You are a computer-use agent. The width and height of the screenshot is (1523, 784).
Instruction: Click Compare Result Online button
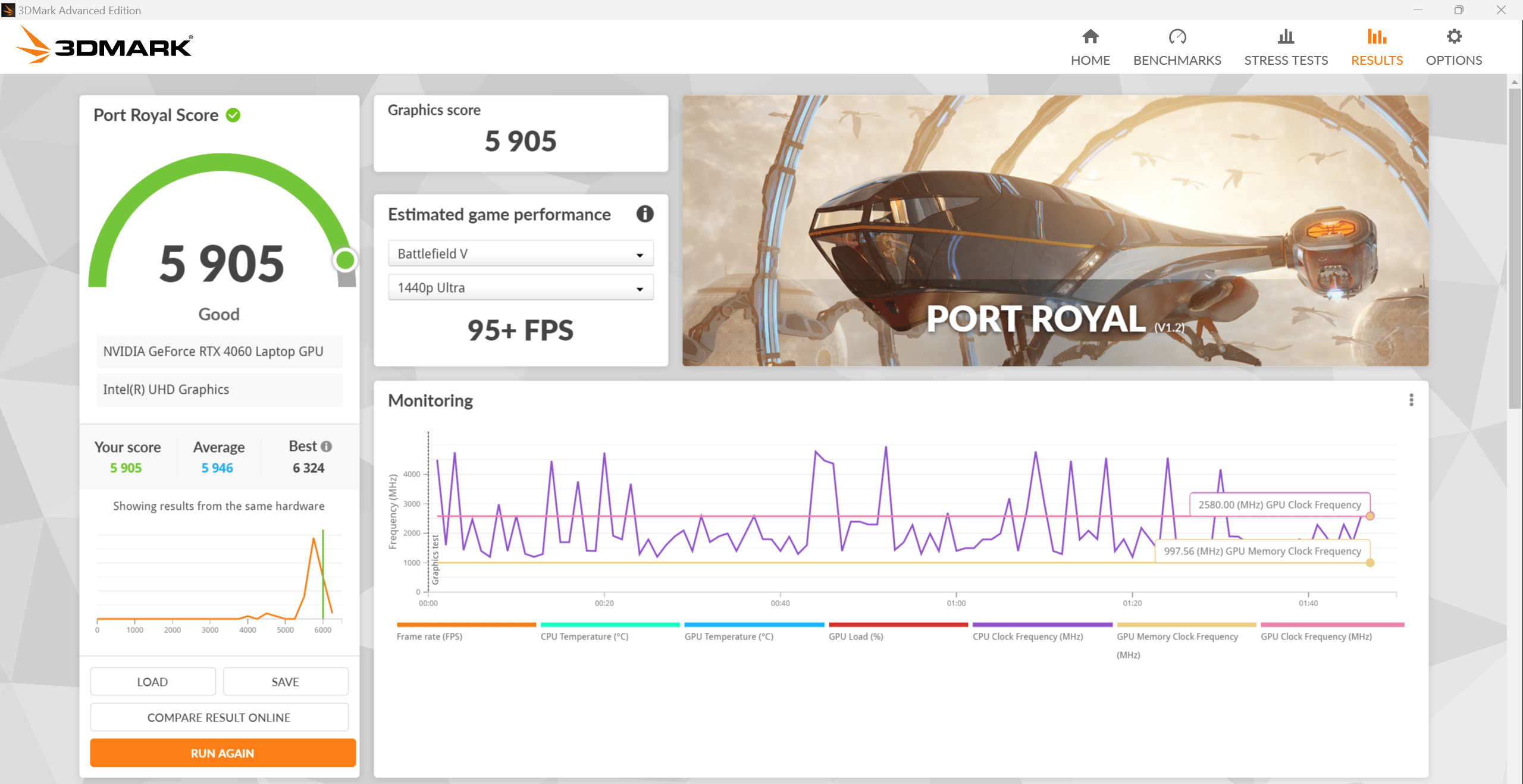tap(219, 717)
